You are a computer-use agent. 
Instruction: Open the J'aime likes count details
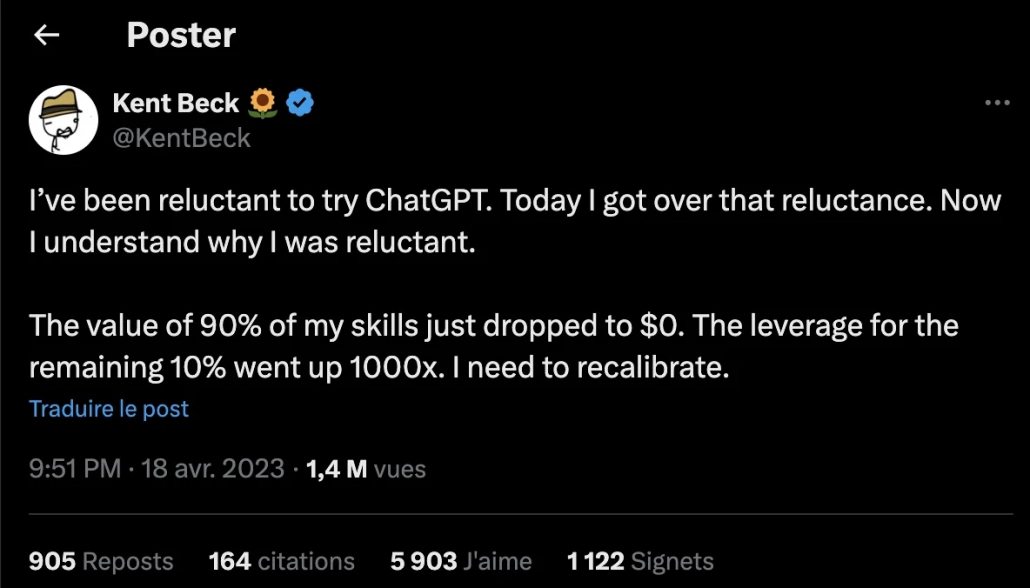[x=460, y=561]
